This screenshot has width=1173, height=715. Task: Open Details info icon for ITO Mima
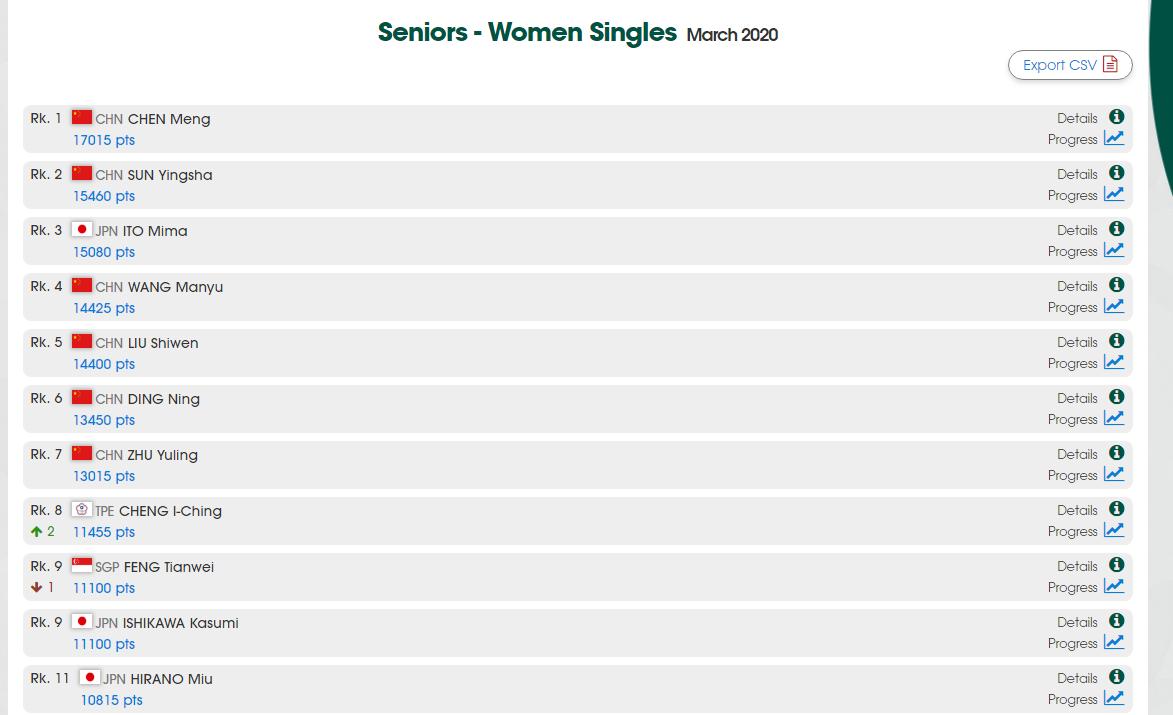click(x=1116, y=229)
